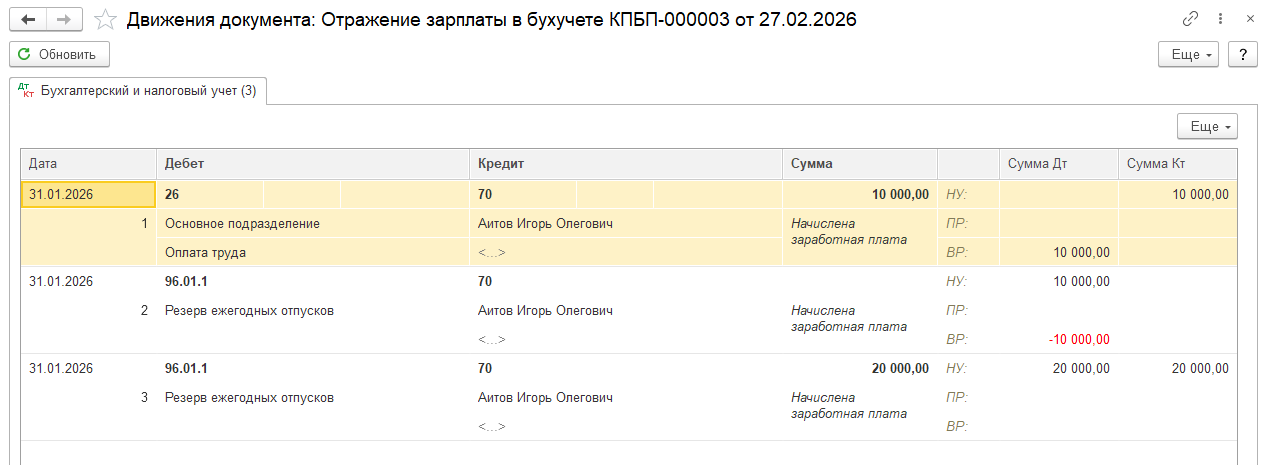Select the red -10 000,00 amount

click(1079, 339)
